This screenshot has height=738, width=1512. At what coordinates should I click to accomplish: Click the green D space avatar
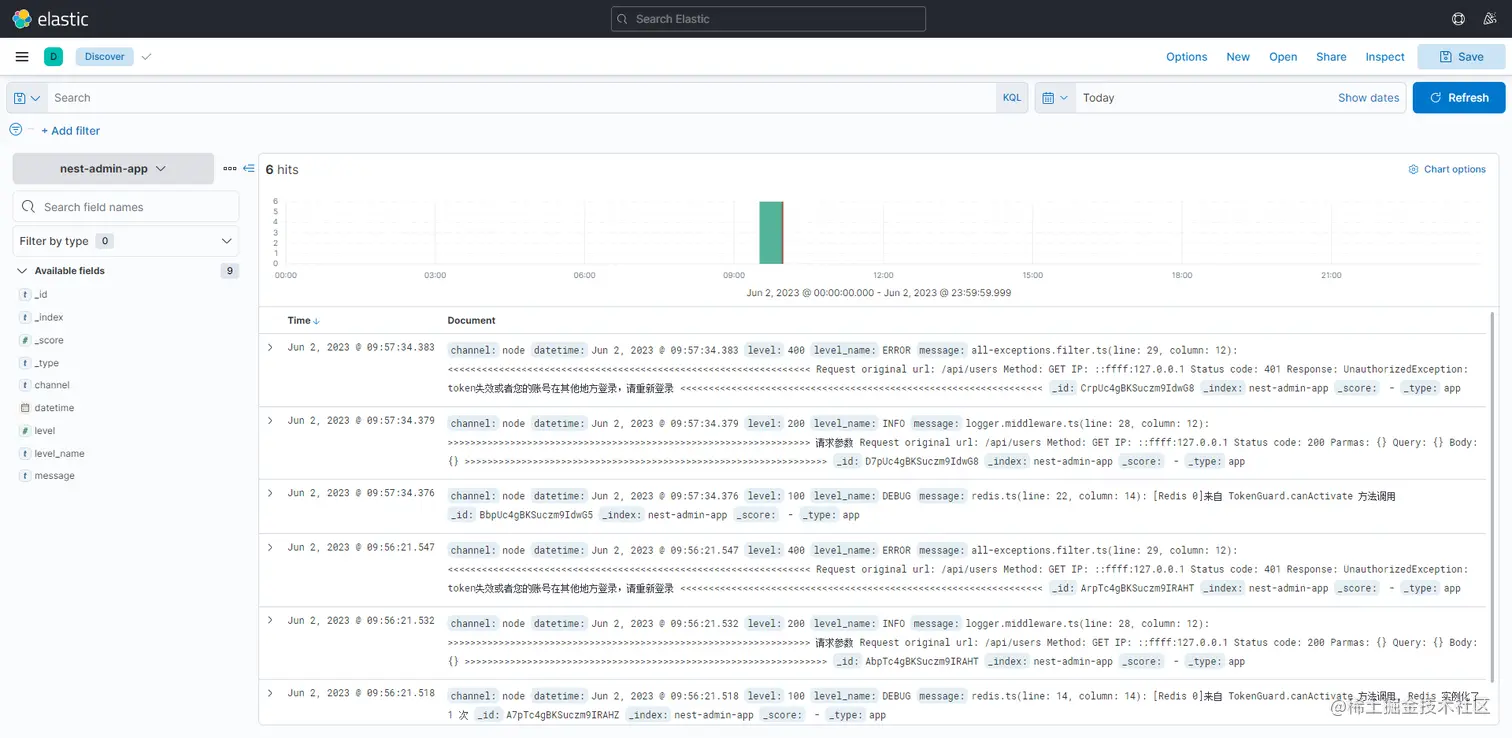coord(53,57)
